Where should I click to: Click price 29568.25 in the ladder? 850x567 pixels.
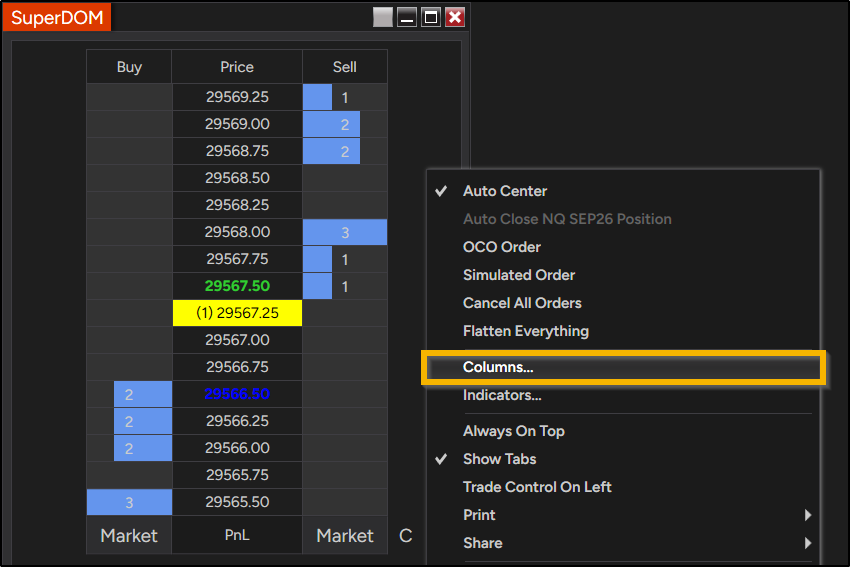point(237,205)
